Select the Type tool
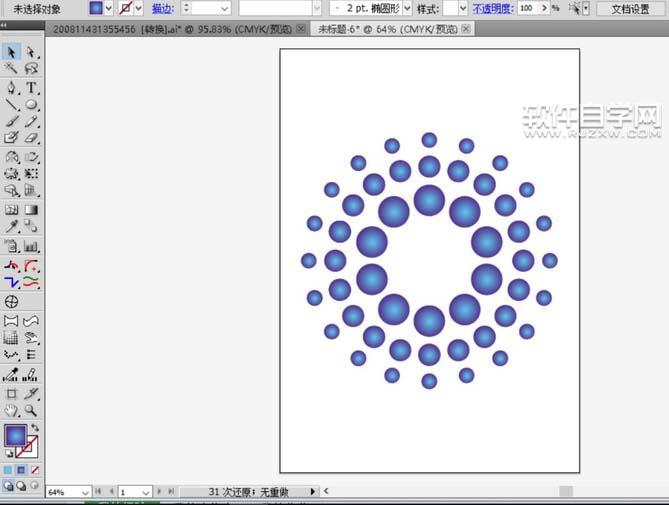 coord(31,87)
